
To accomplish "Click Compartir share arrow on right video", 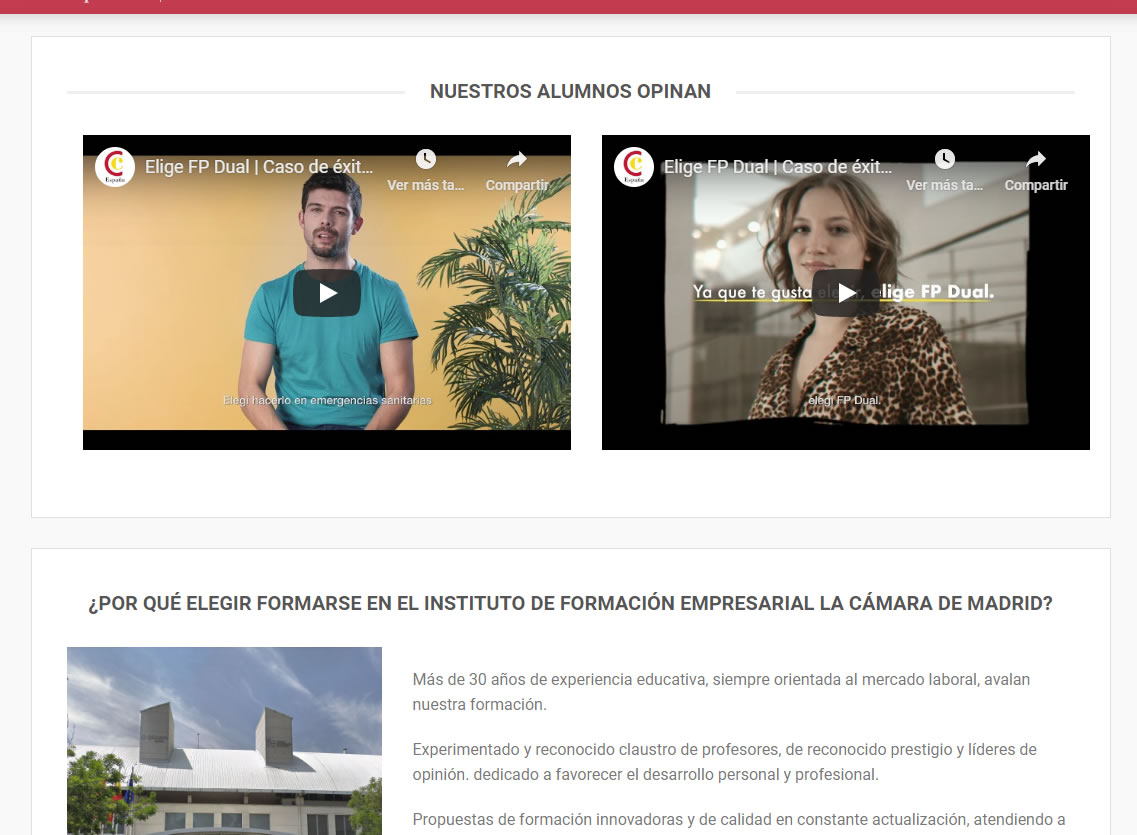I will pyautogui.click(x=1035, y=159).
